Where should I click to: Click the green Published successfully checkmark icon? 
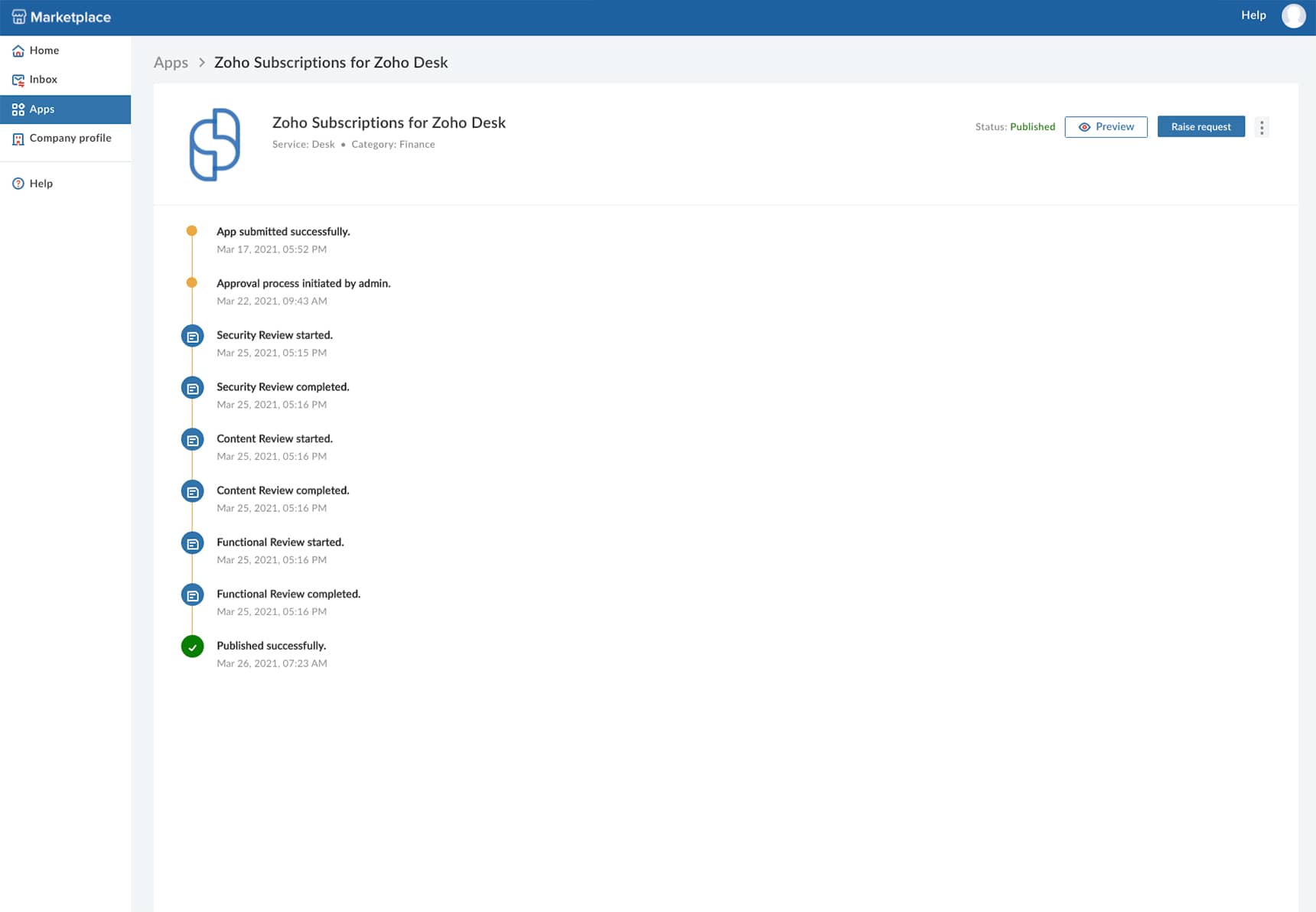coord(193,647)
